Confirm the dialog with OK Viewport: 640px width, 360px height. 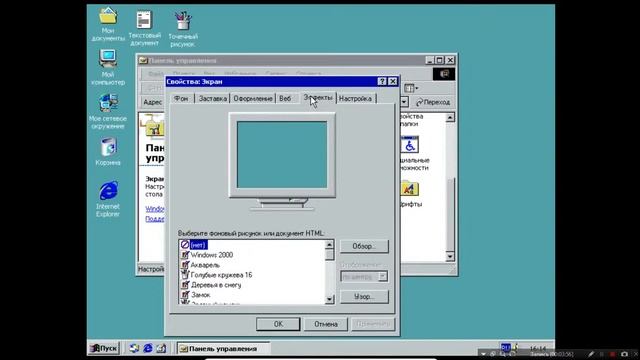pyautogui.click(x=278, y=324)
